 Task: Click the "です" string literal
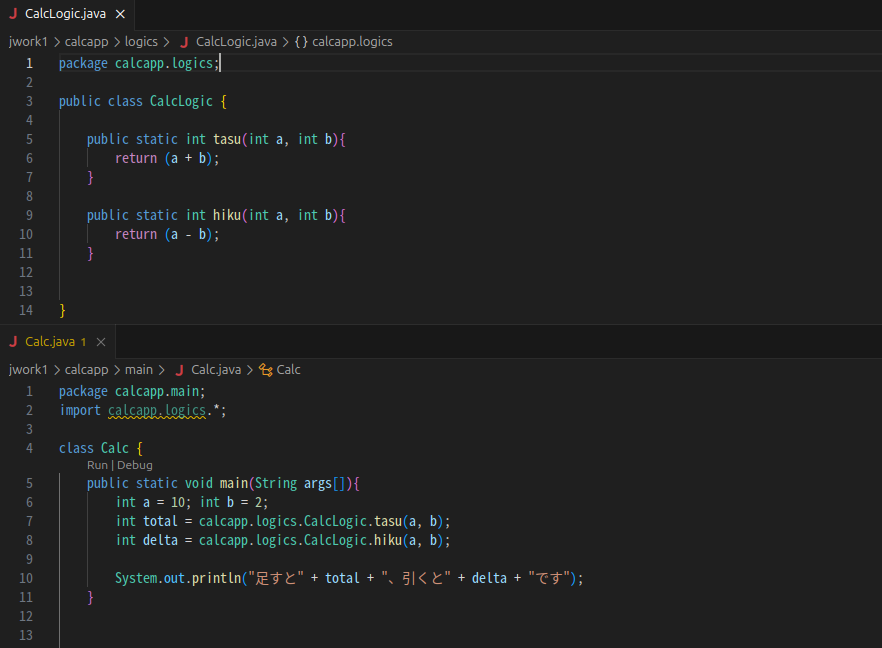click(549, 578)
